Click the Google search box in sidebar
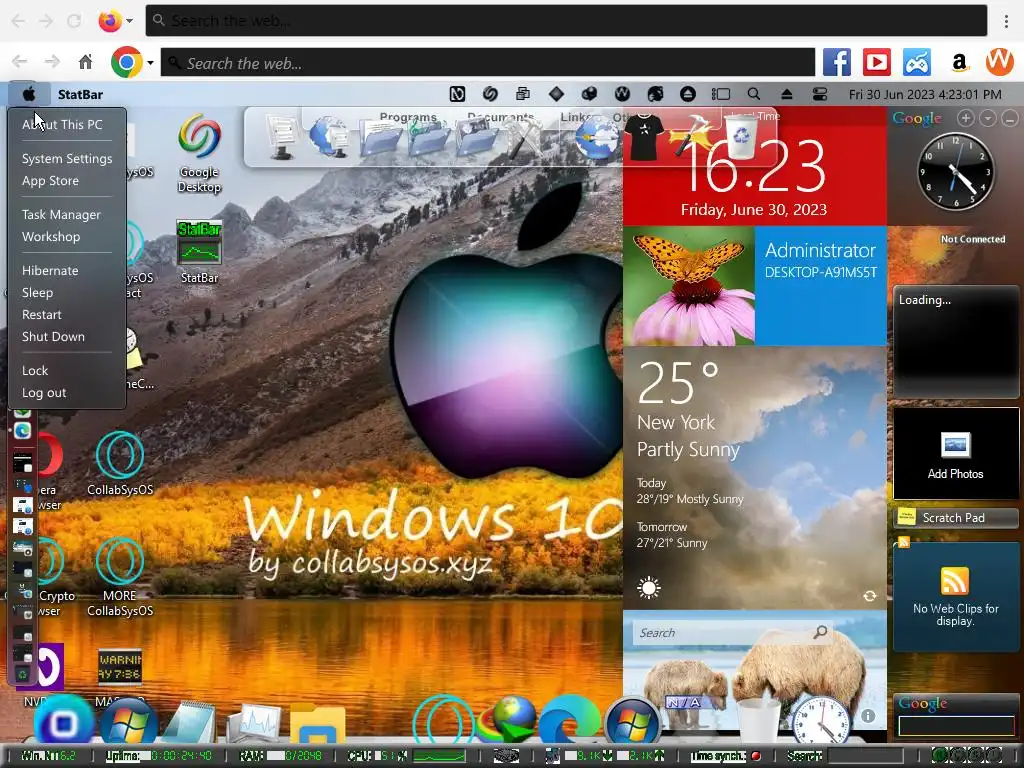1024x768 pixels. tap(955, 725)
